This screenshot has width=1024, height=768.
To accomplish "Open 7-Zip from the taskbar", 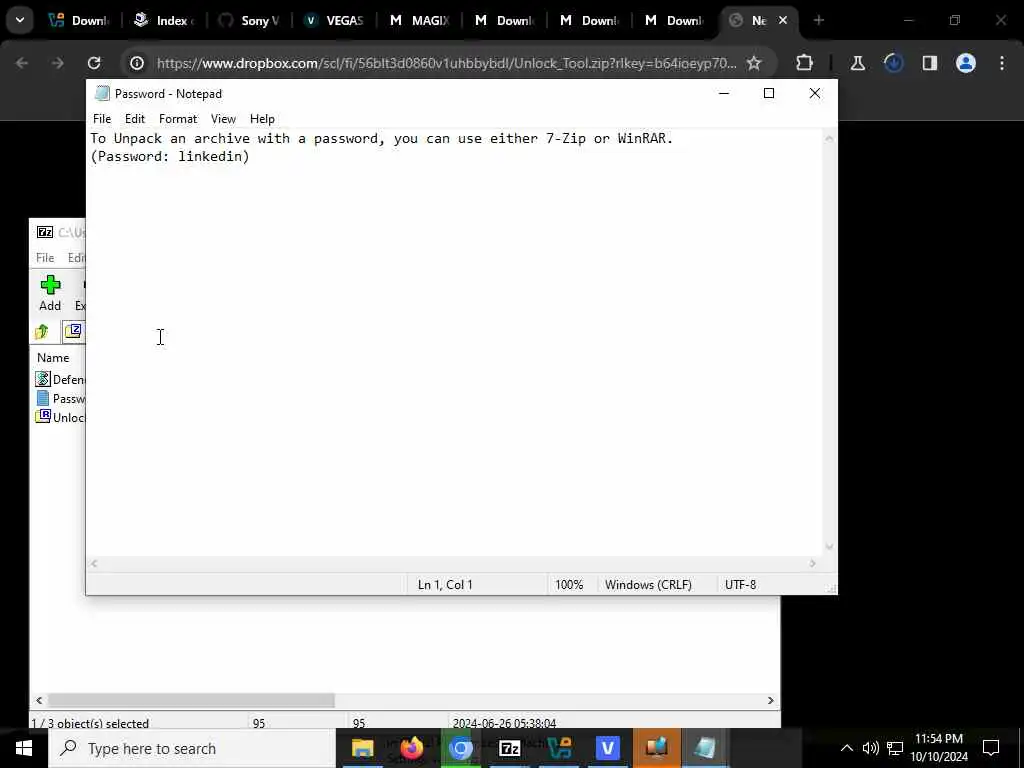I will click(509, 748).
